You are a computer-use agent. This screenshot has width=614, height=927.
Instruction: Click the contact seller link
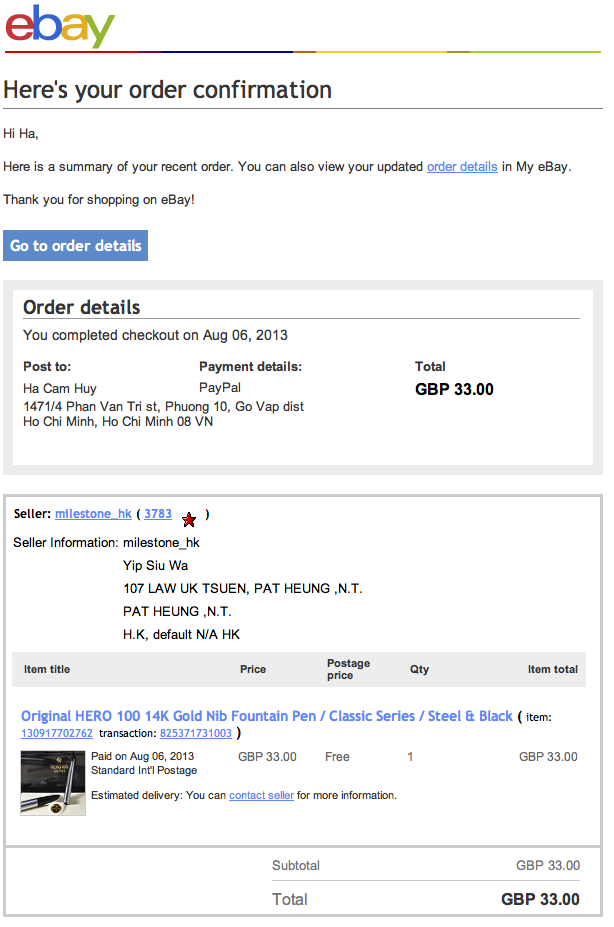tap(261, 796)
